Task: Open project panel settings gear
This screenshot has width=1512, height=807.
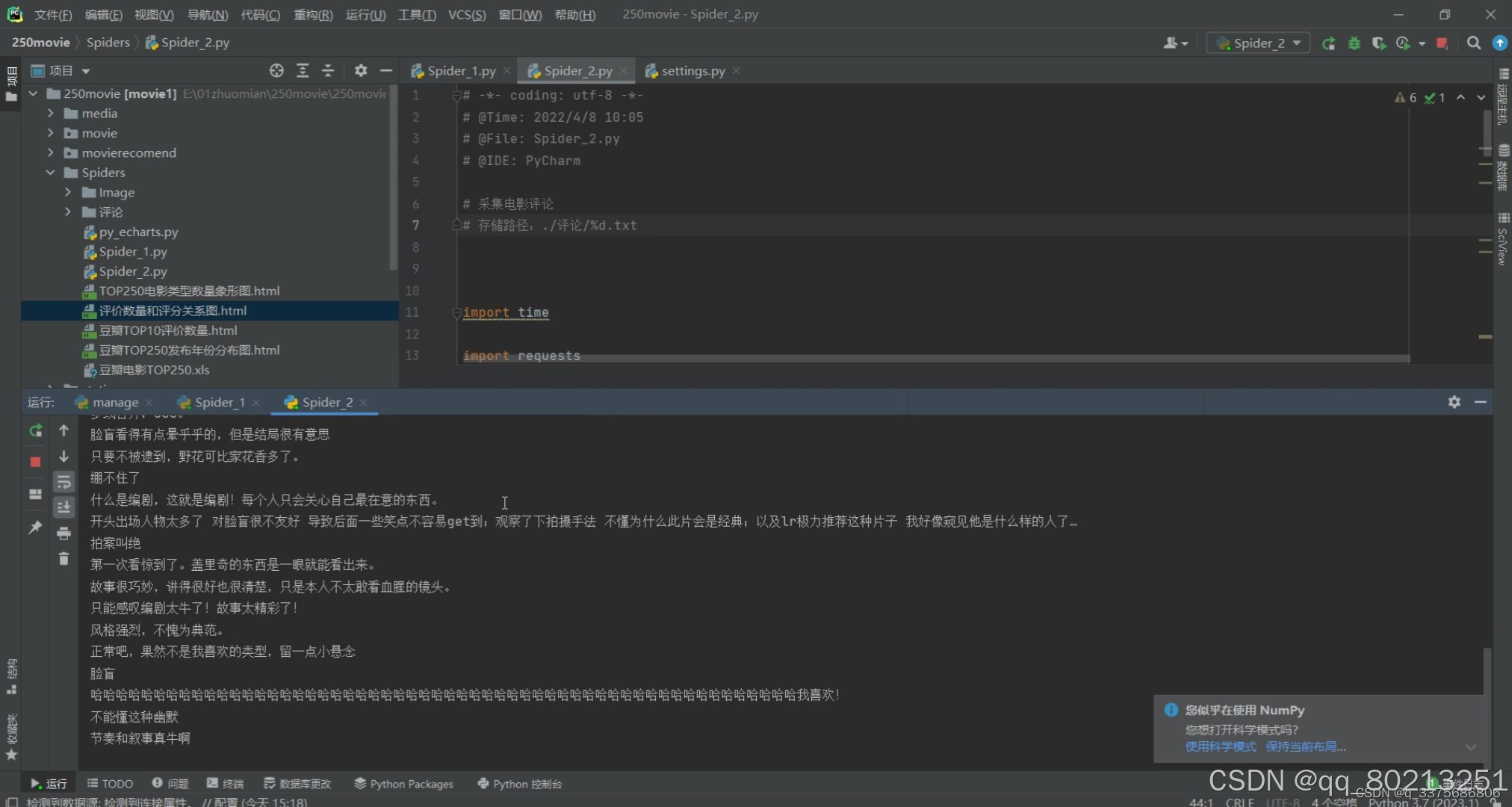Action: [361, 69]
